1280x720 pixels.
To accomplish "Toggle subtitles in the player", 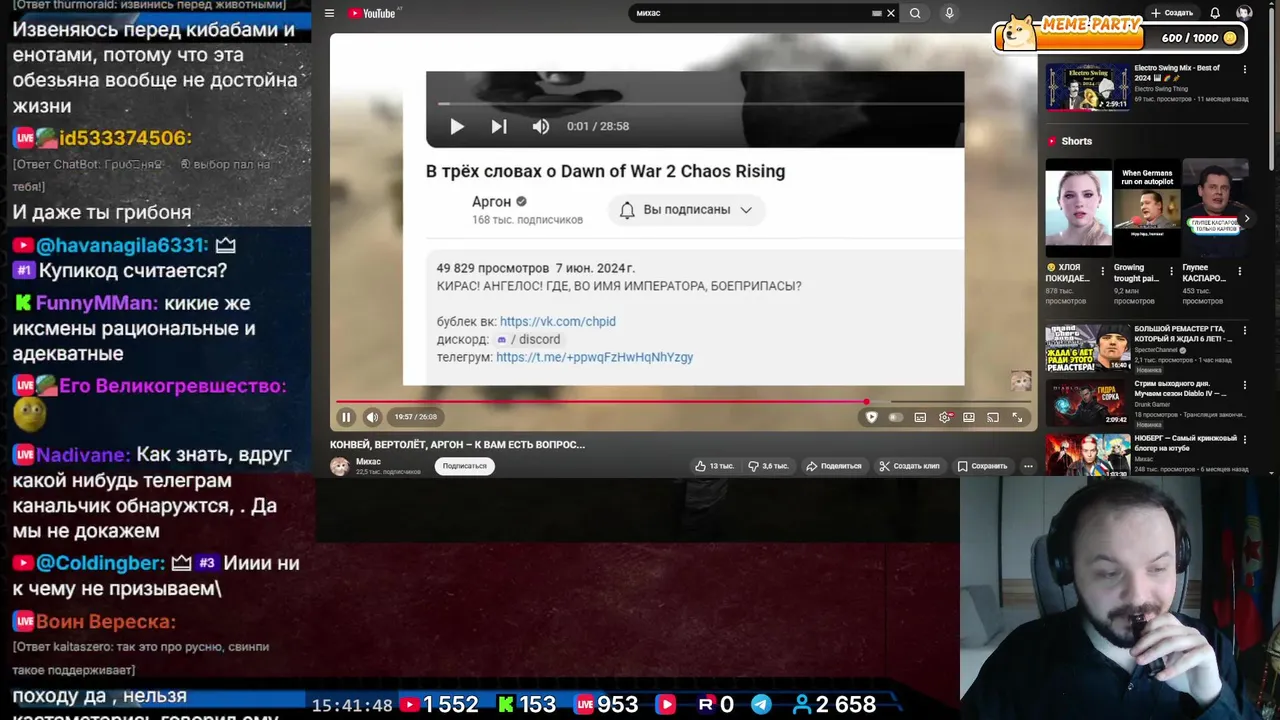I will [x=920, y=417].
